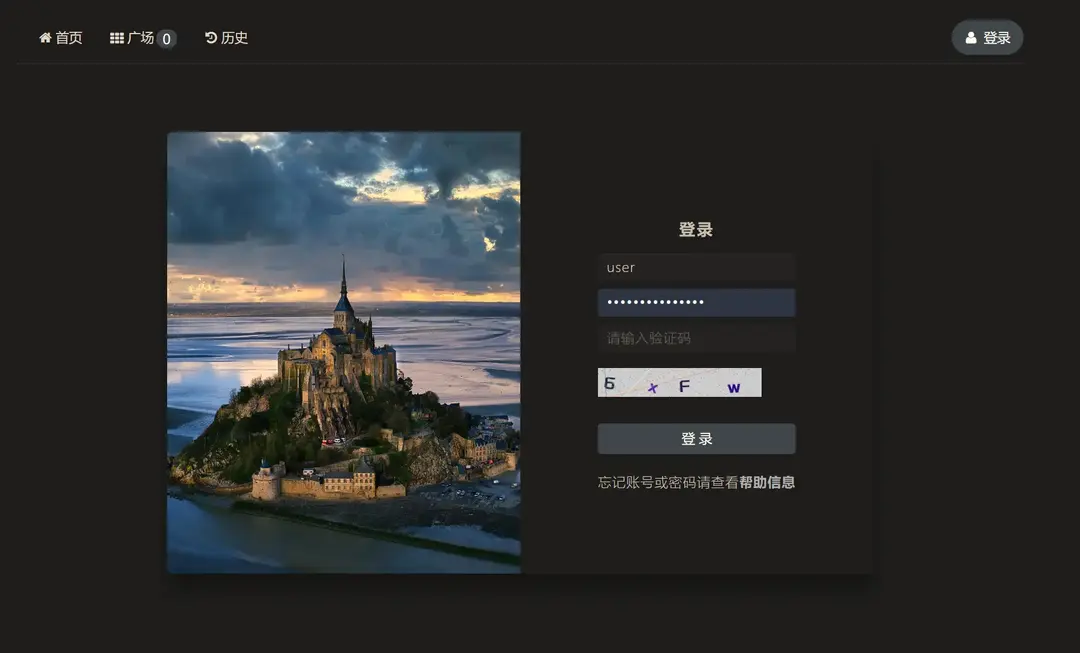This screenshot has height=653, width=1080.
Task: Click the house icon beside 首页
Action: click(x=45, y=38)
